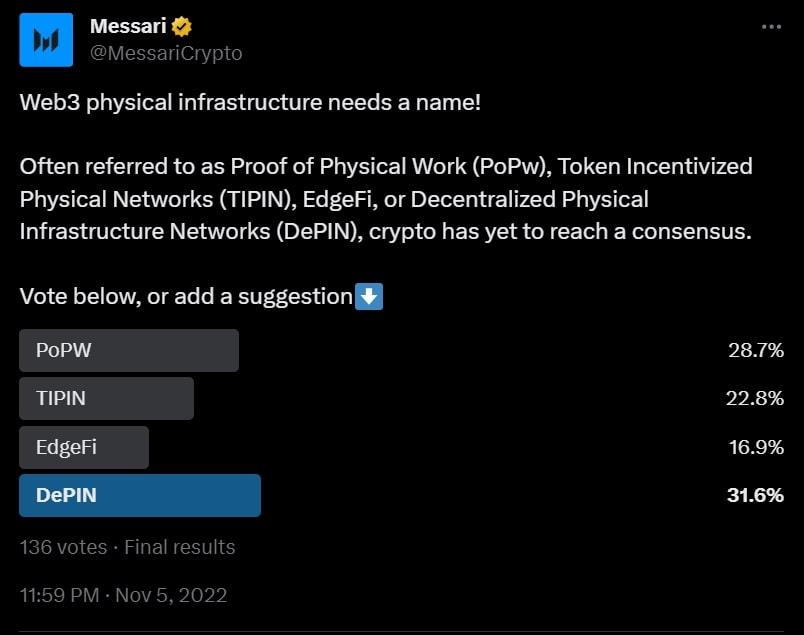Image resolution: width=804 pixels, height=635 pixels.
Task: Click the Messari profile avatar
Action: click(x=46, y=40)
